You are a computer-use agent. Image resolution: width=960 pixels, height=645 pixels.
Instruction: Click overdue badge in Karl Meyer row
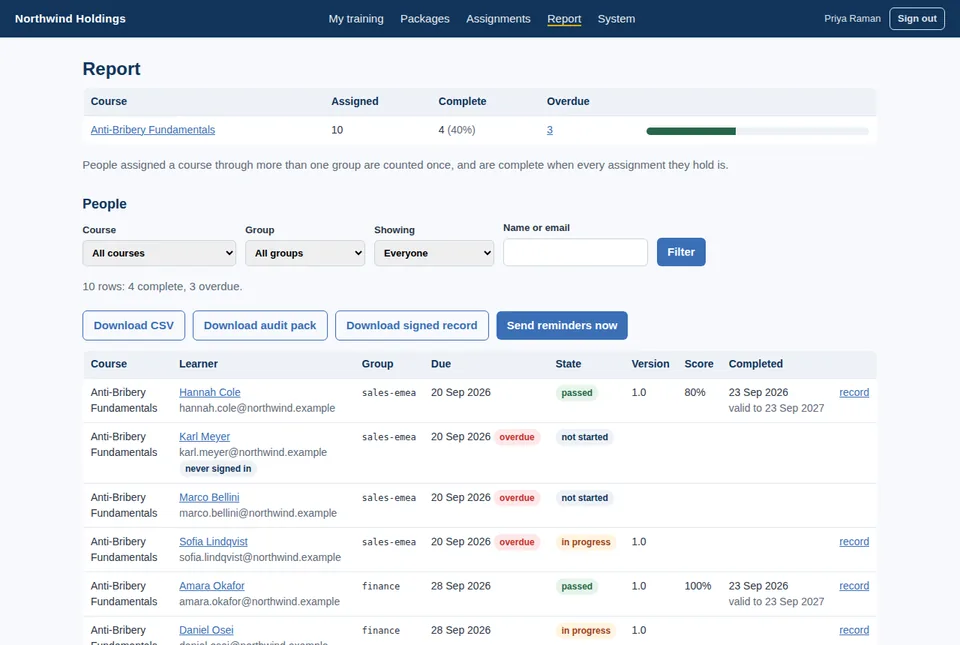tap(517, 437)
